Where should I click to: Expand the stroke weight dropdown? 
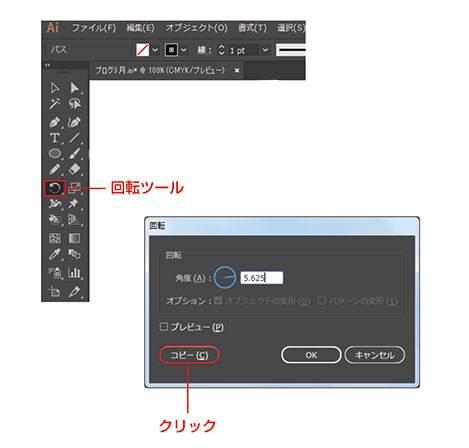[265, 50]
